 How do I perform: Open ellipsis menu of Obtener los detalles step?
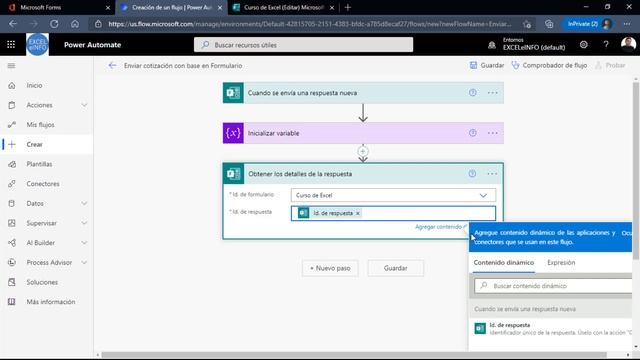(x=492, y=174)
